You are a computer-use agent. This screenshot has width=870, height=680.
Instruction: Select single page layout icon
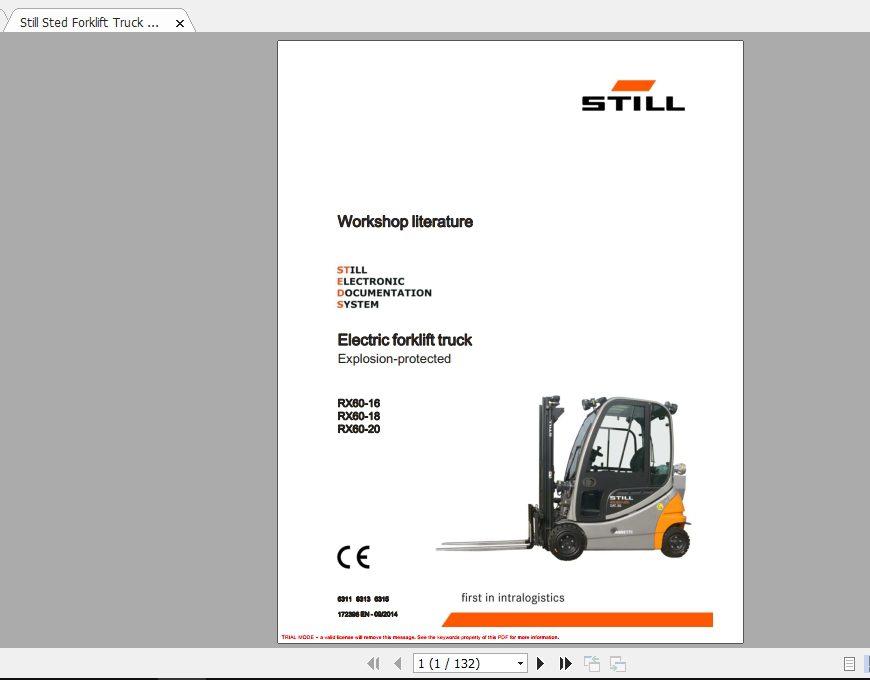click(x=849, y=663)
